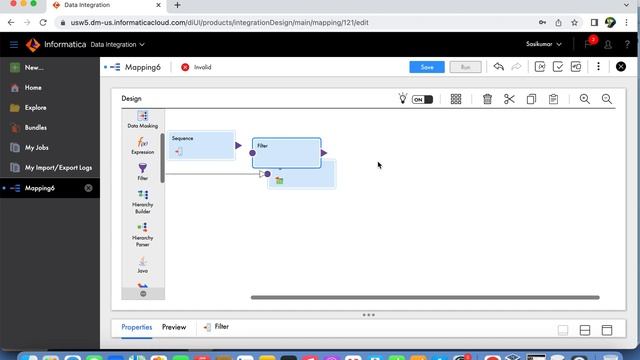Click the Filter label in properties panel

coord(222,327)
